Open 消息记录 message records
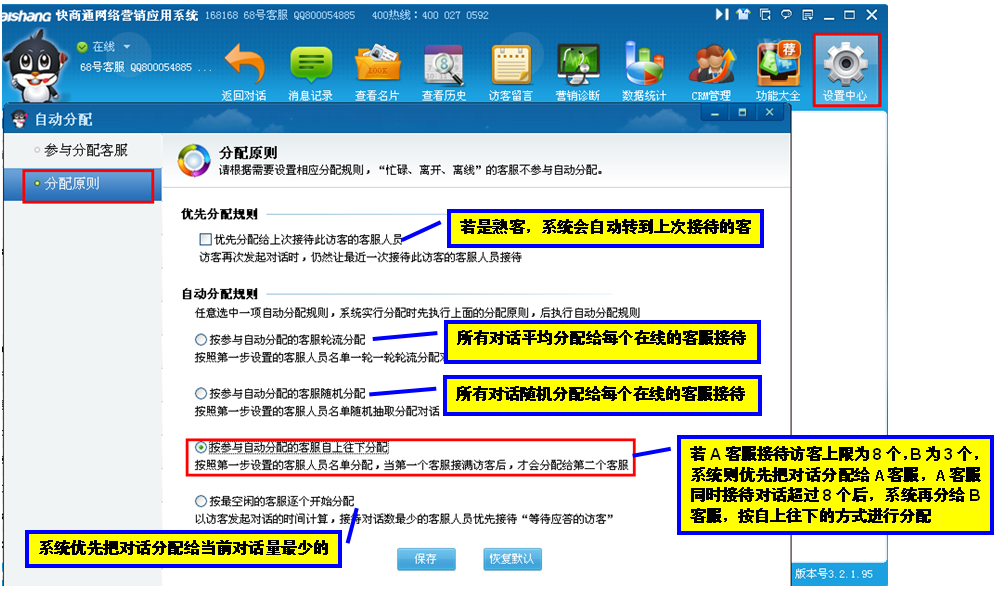This screenshot has height=591, width=1003. point(310,68)
